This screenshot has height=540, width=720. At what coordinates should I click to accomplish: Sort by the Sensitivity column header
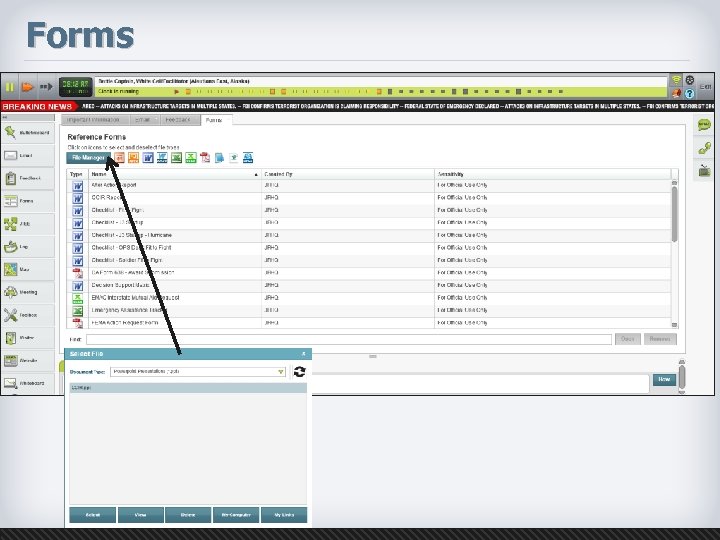click(552, 174)
